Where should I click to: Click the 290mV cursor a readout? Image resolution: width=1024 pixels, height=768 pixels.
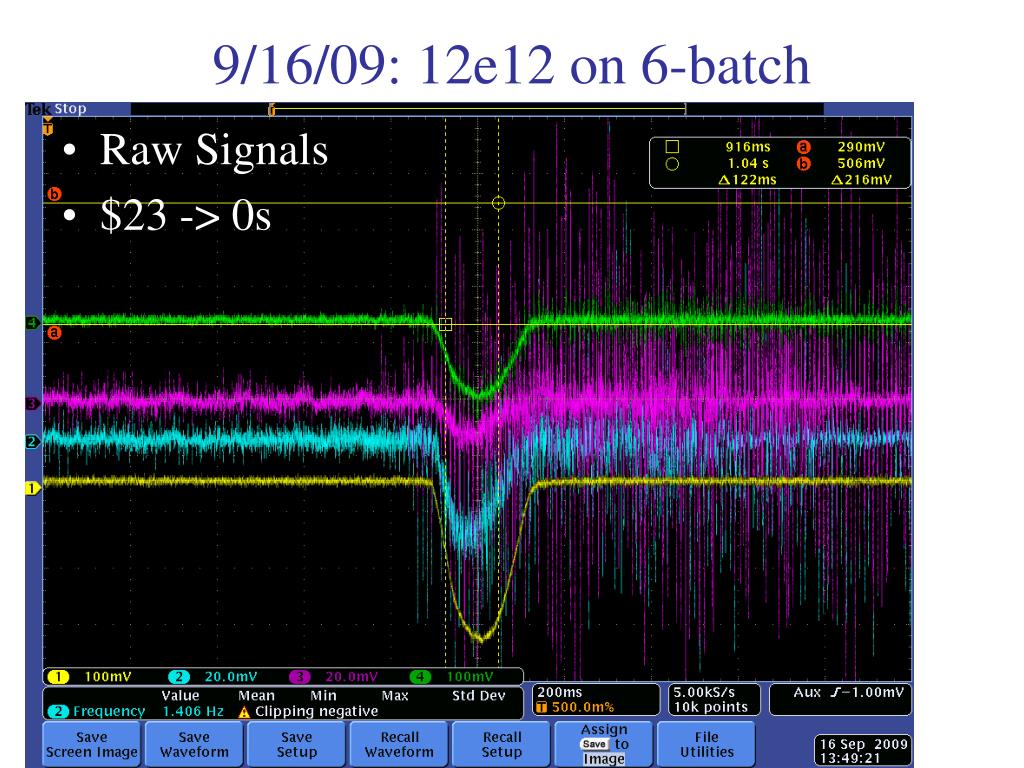pos(861,147)
